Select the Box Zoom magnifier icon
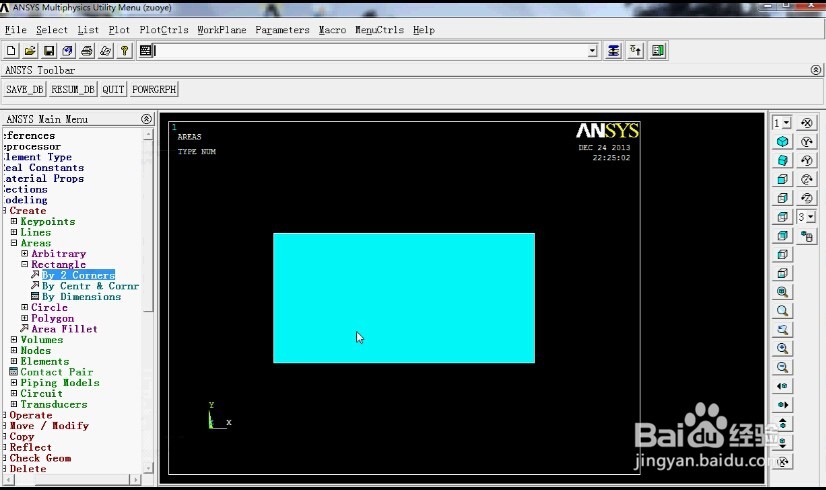826x490 pixels. [x=782, y=311]
